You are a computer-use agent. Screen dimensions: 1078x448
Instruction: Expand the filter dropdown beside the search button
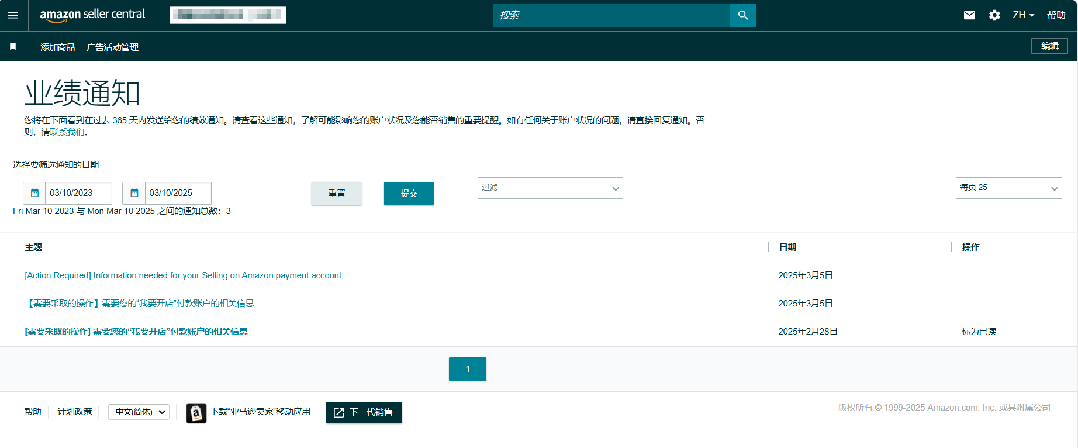point(550,188)
